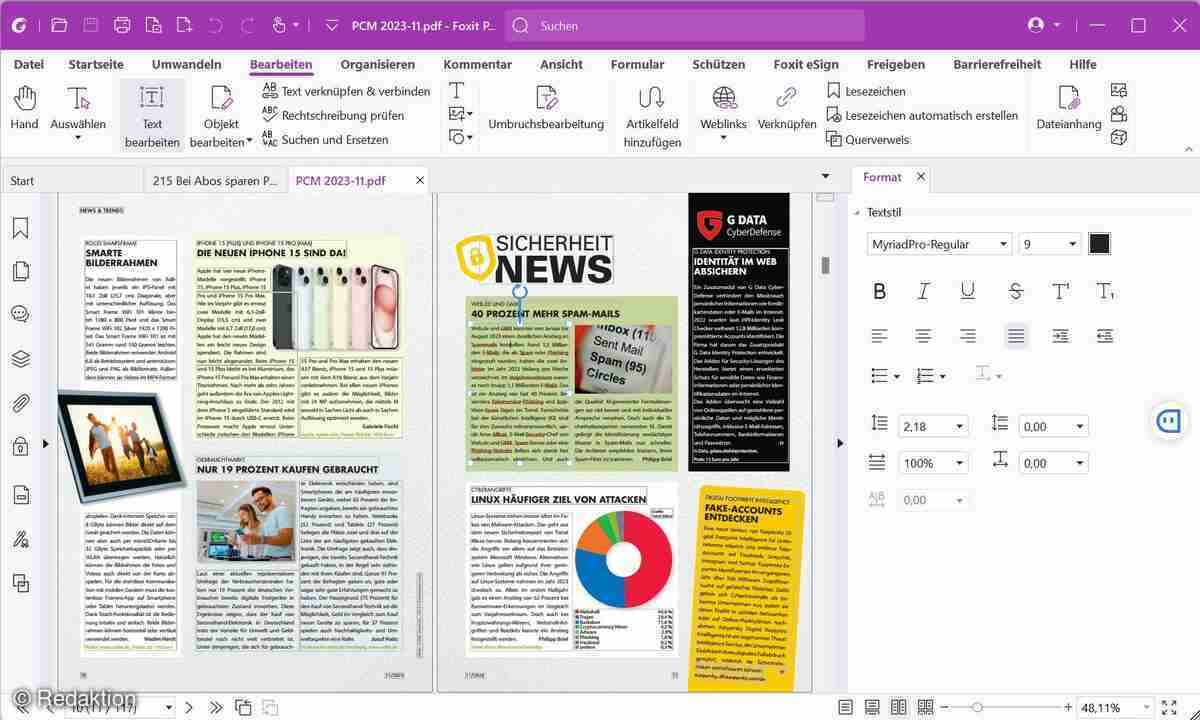Click the black text color swatch
The height and width of the screenshot is (720, 1200).
coord(1099,244)
